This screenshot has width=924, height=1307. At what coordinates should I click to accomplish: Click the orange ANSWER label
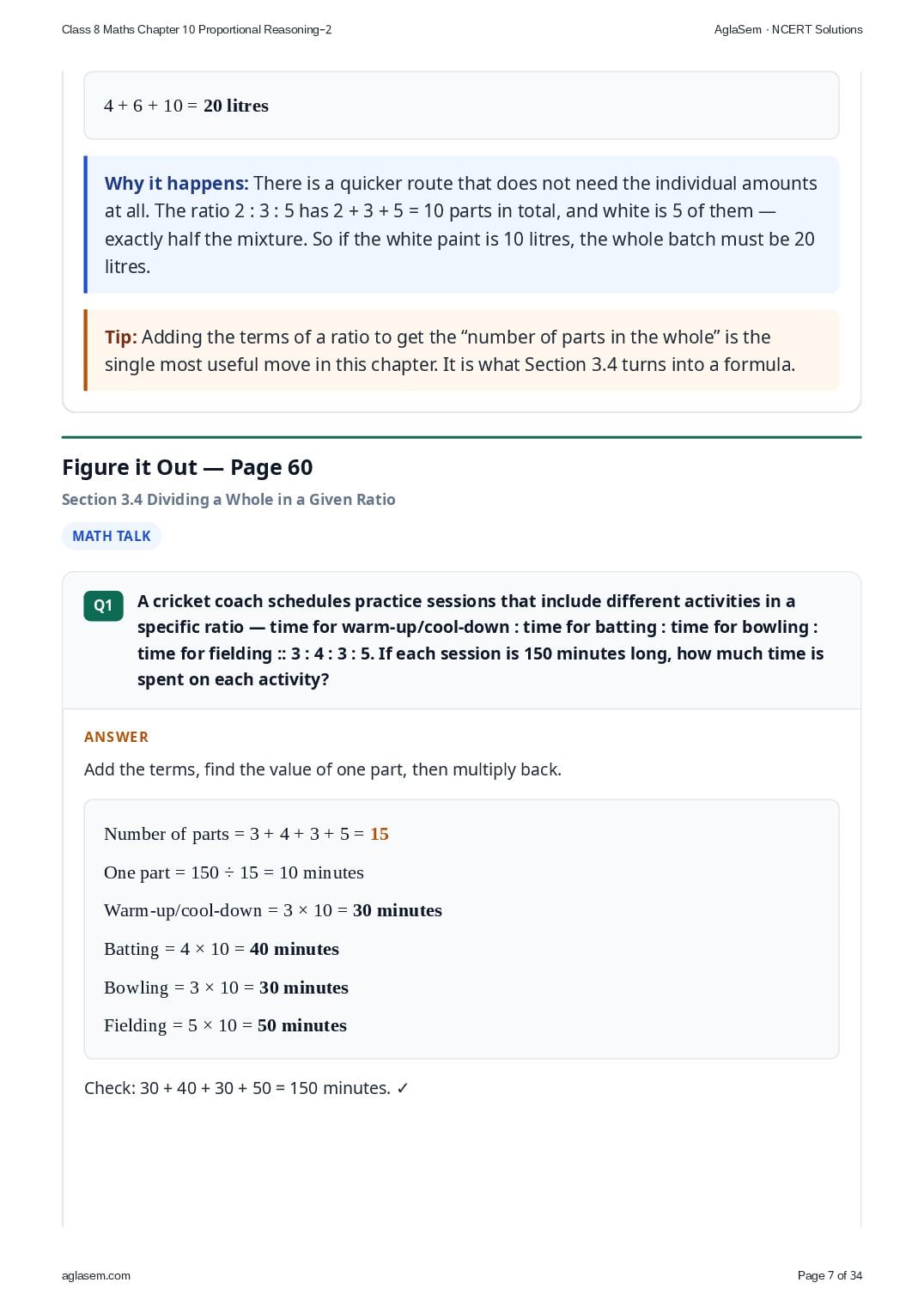tap(116, 737)
